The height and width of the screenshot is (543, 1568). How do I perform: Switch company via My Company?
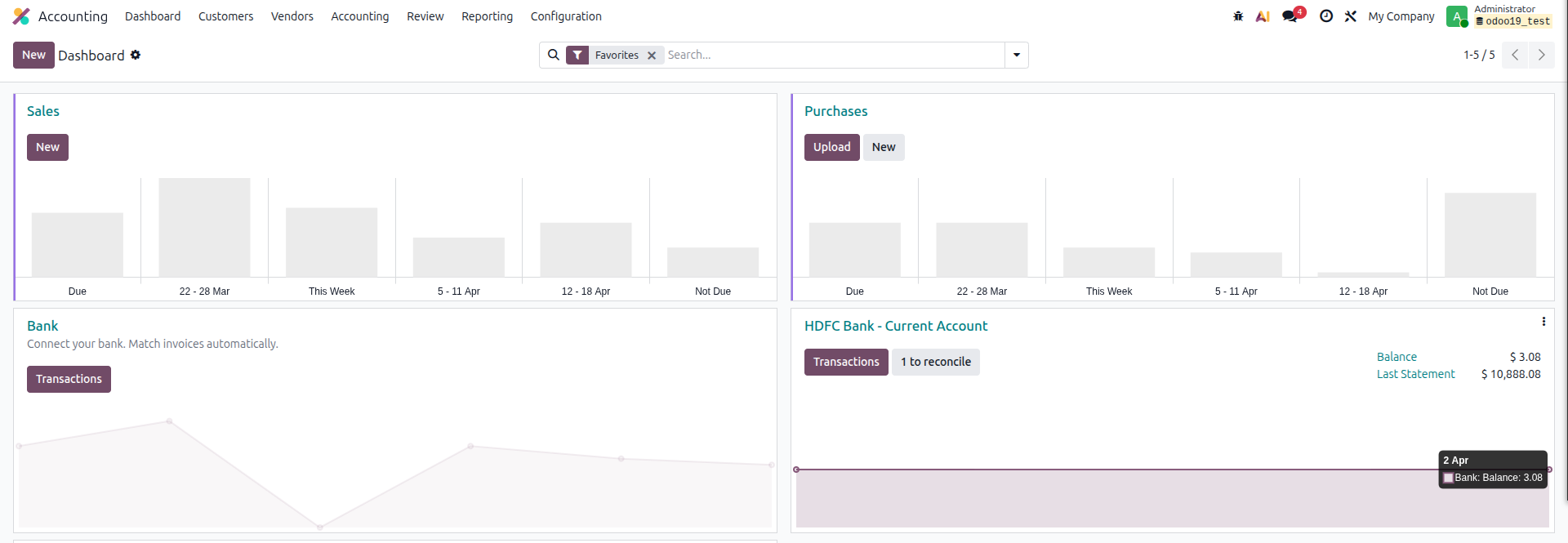pyautogui.click(x=1401, y=16)
